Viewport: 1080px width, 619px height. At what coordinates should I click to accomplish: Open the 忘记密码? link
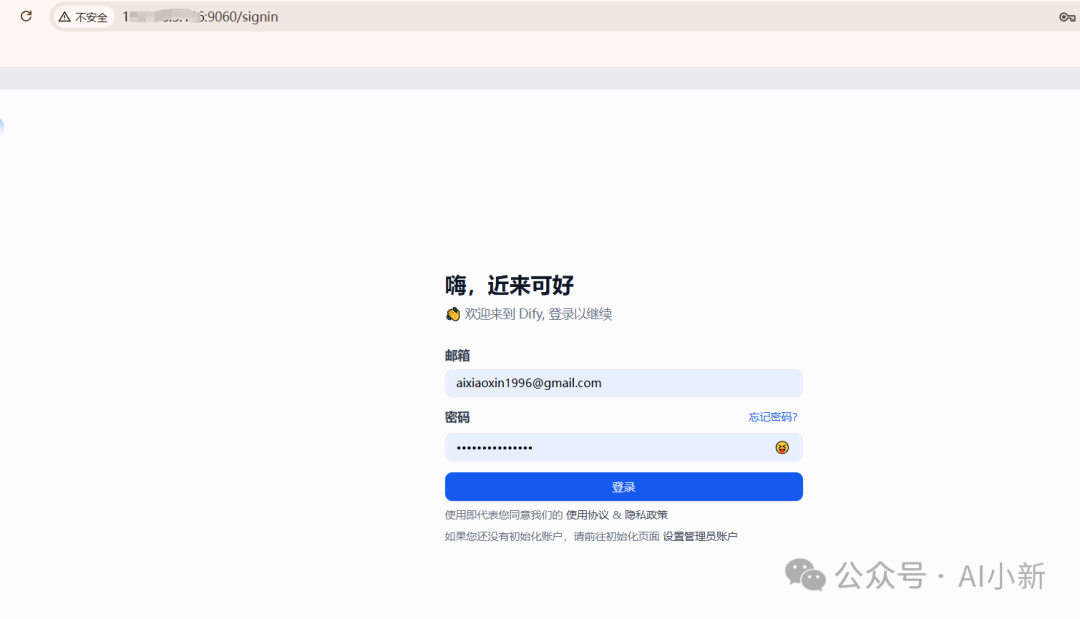[772, 416]
